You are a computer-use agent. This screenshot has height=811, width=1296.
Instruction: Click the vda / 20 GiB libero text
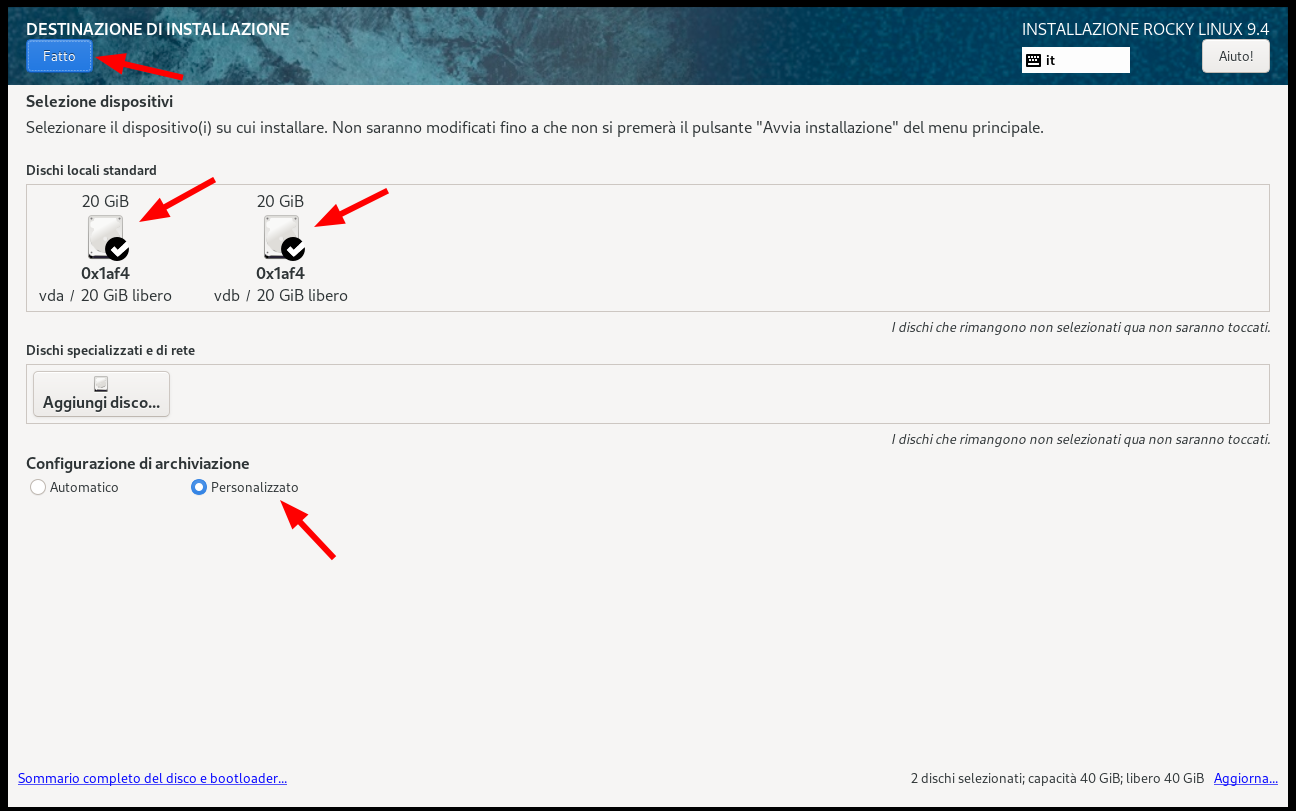(x=105, y=296)
